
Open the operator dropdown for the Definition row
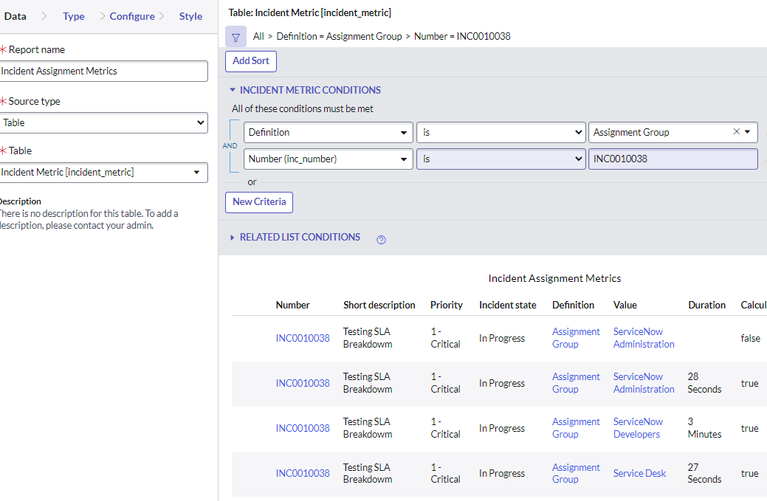[501, 132]
